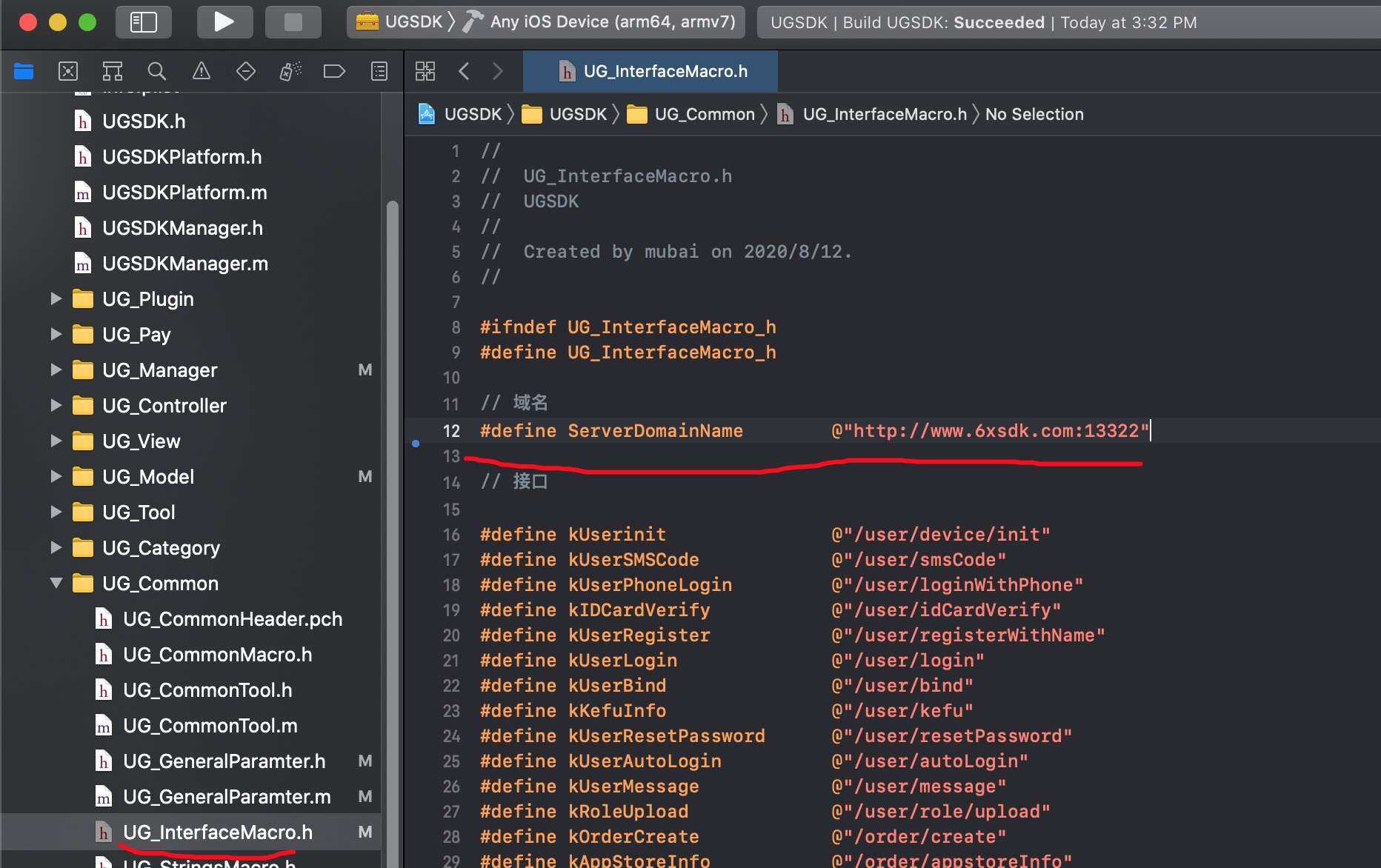The width and height of the screenshot is (1381, 868).
Task: Open the Build UGSDK Succeeded activity status
Action: click(x=983, y=22)
